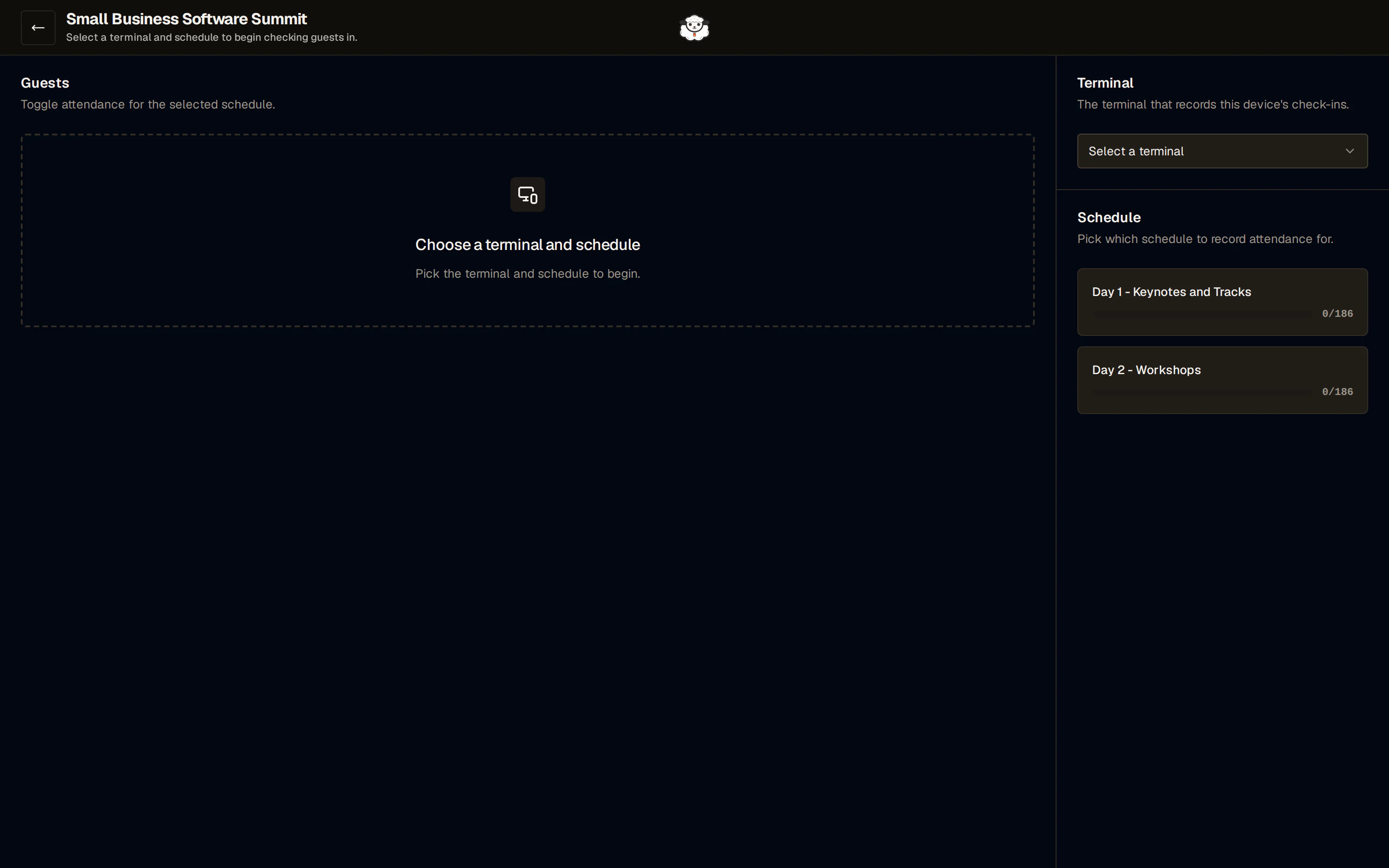Click the Schedule section heading

tap(1109, 217)
